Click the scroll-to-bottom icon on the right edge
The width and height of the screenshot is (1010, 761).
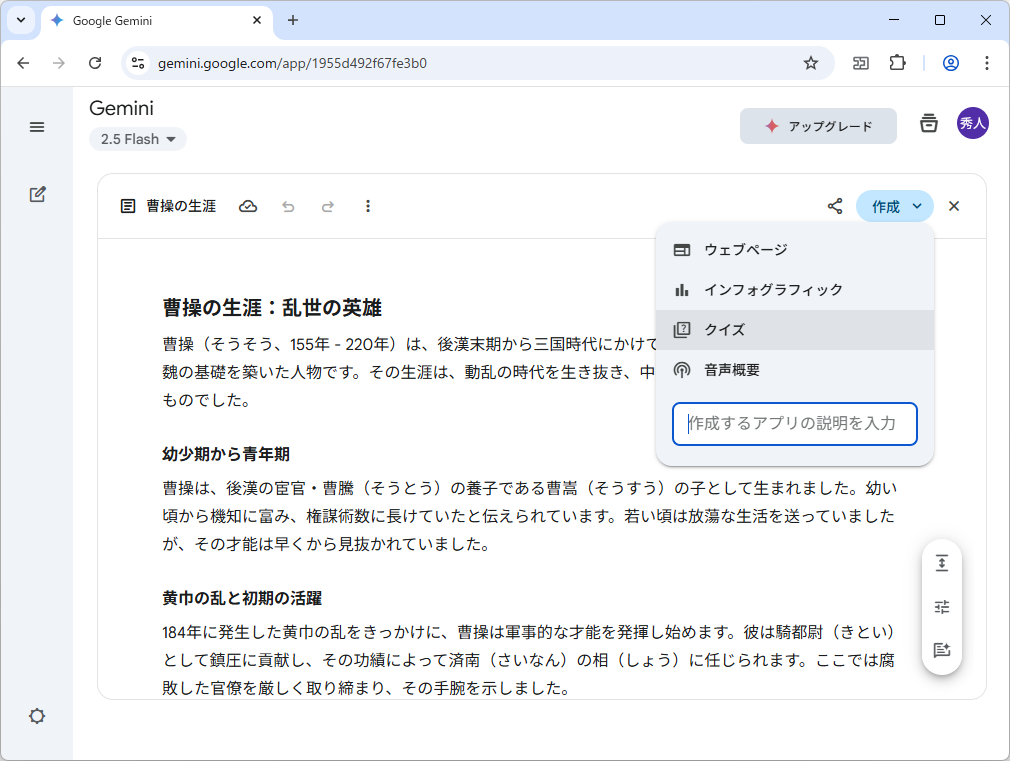pyautogui.click(x=941, y=563)
